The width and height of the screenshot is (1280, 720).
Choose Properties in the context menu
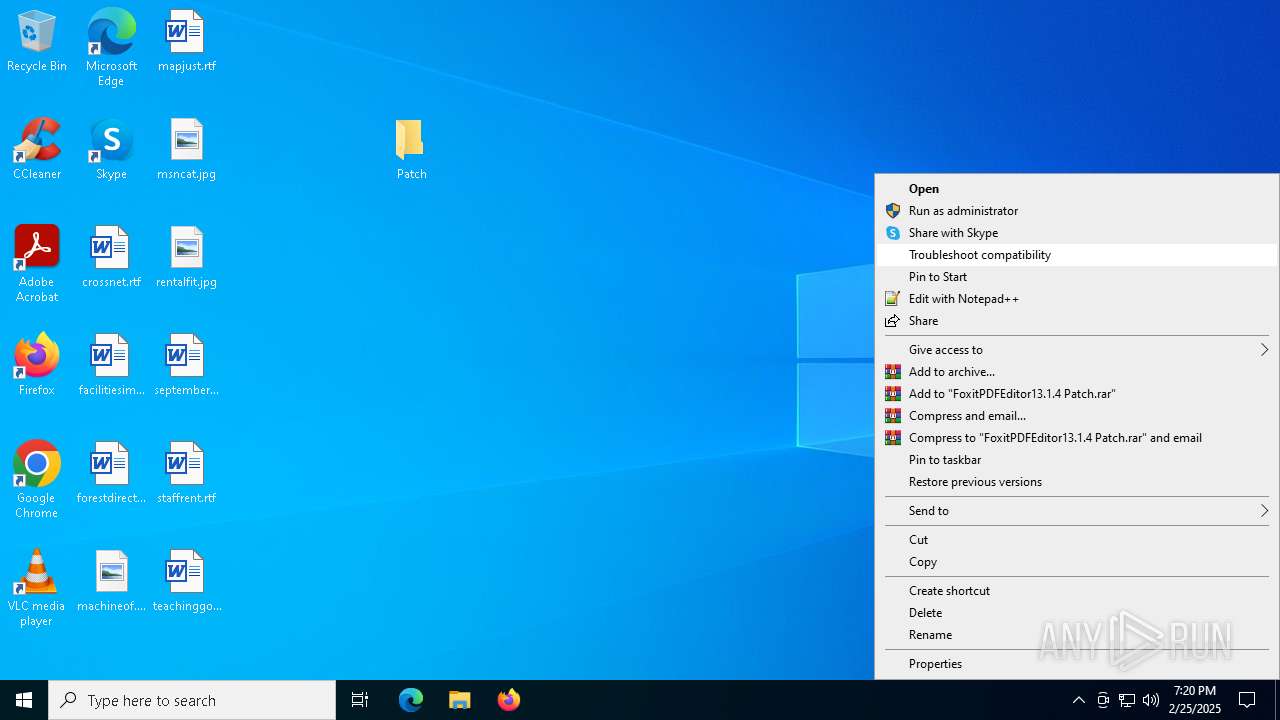[1077, 664]
